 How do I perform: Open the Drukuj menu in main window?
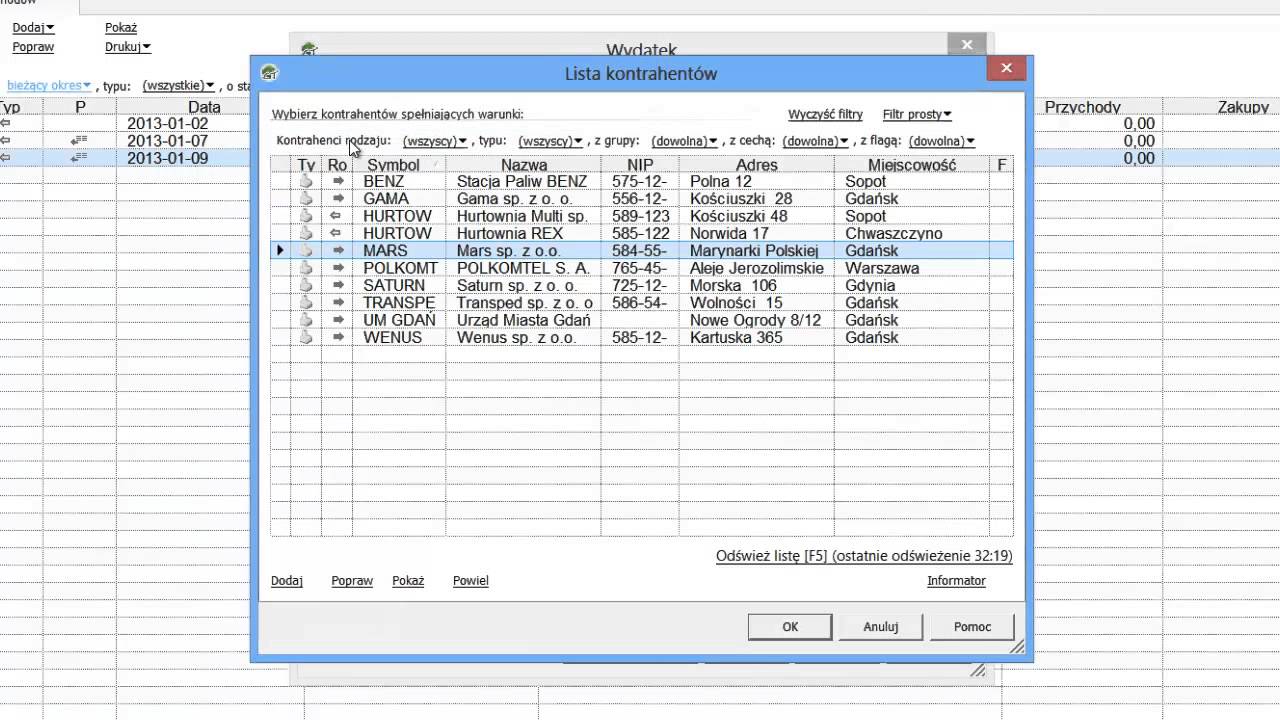[x=128, y=47]
